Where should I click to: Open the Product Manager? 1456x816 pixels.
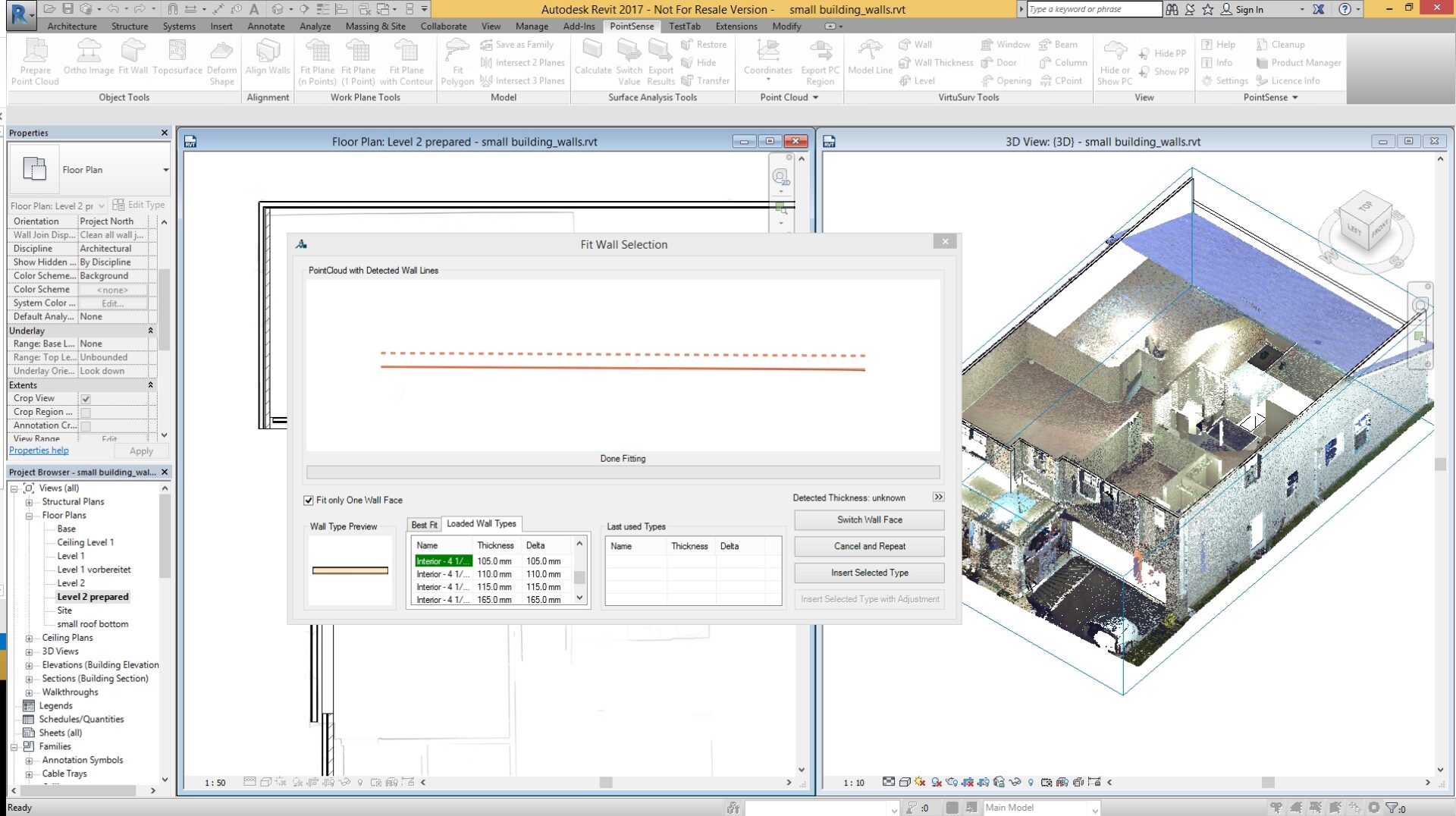[x=1298, y=63]
